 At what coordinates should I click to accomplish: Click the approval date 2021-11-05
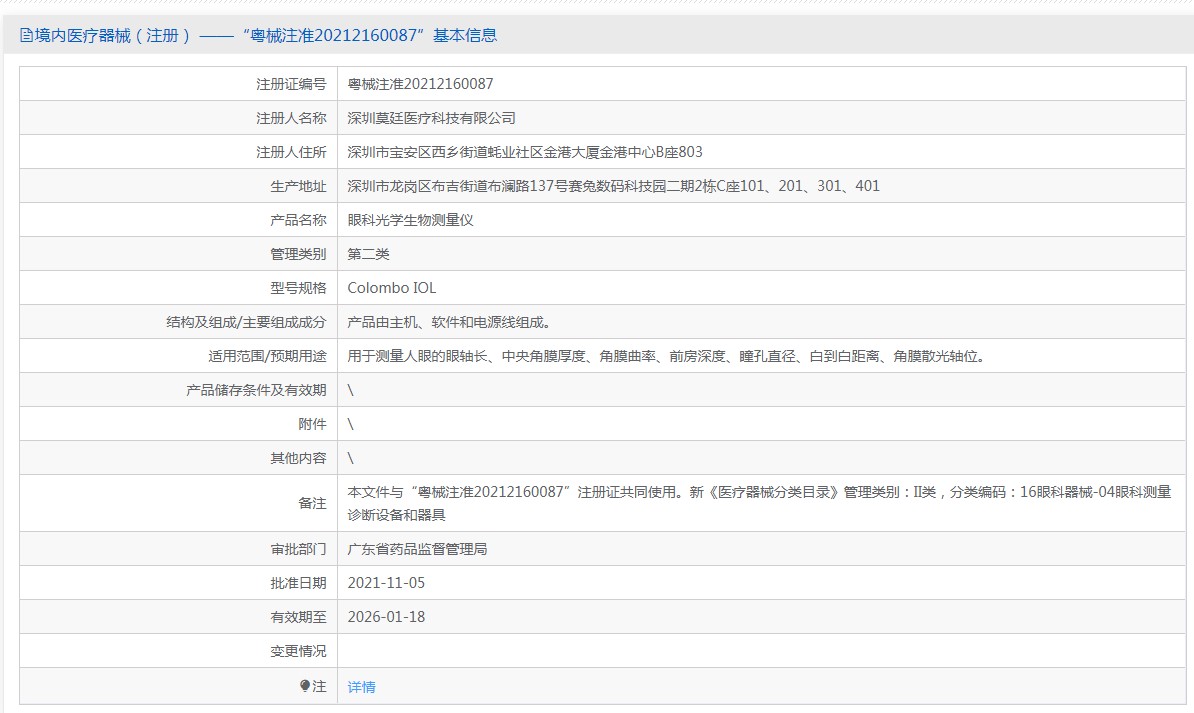pos(386,583)
